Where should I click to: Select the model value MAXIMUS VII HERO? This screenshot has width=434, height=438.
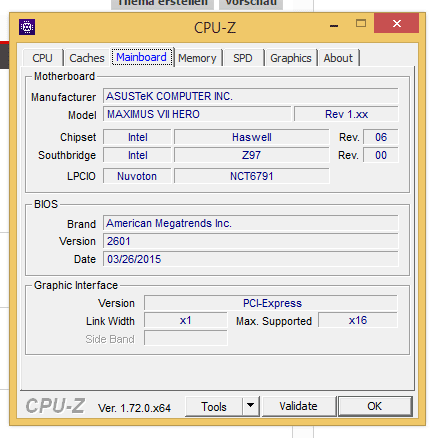197,114
